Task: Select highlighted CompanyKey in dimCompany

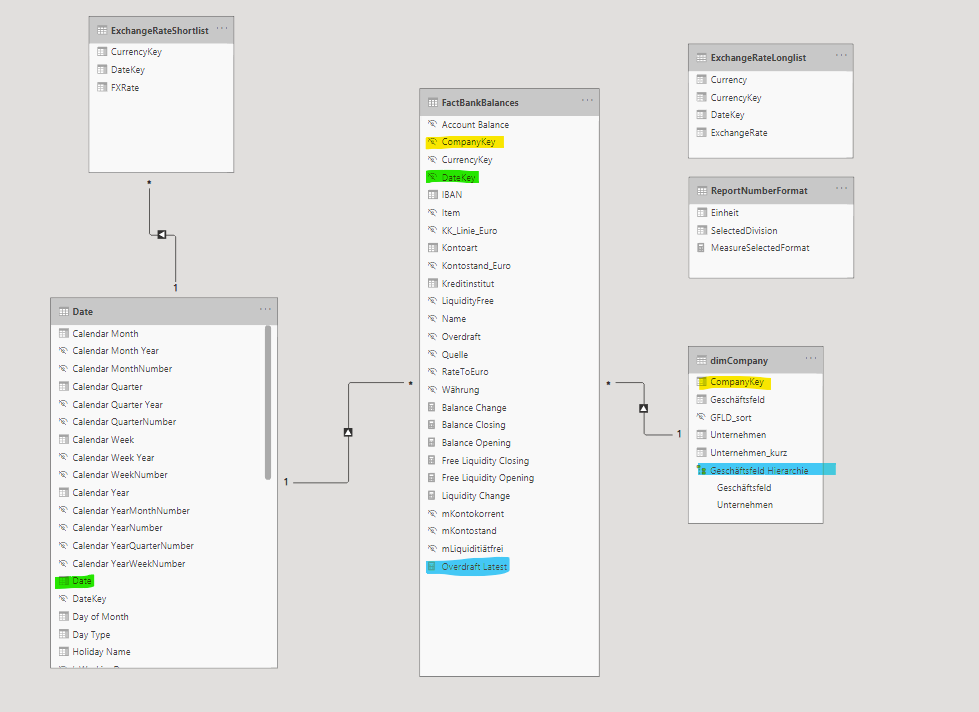Action: pos(737,382)
